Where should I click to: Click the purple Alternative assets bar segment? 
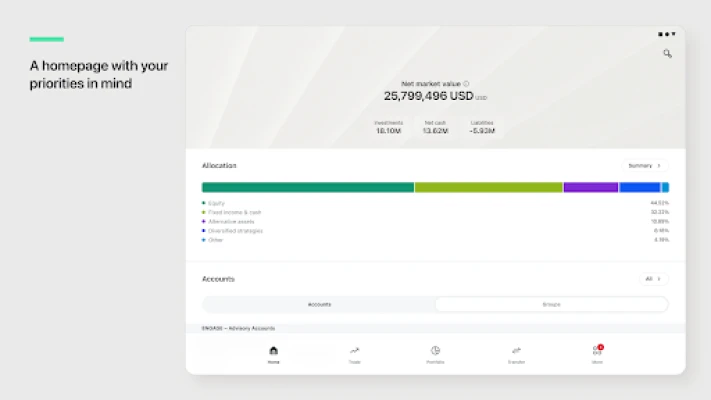pyautogui.click(x=591, y=187)
